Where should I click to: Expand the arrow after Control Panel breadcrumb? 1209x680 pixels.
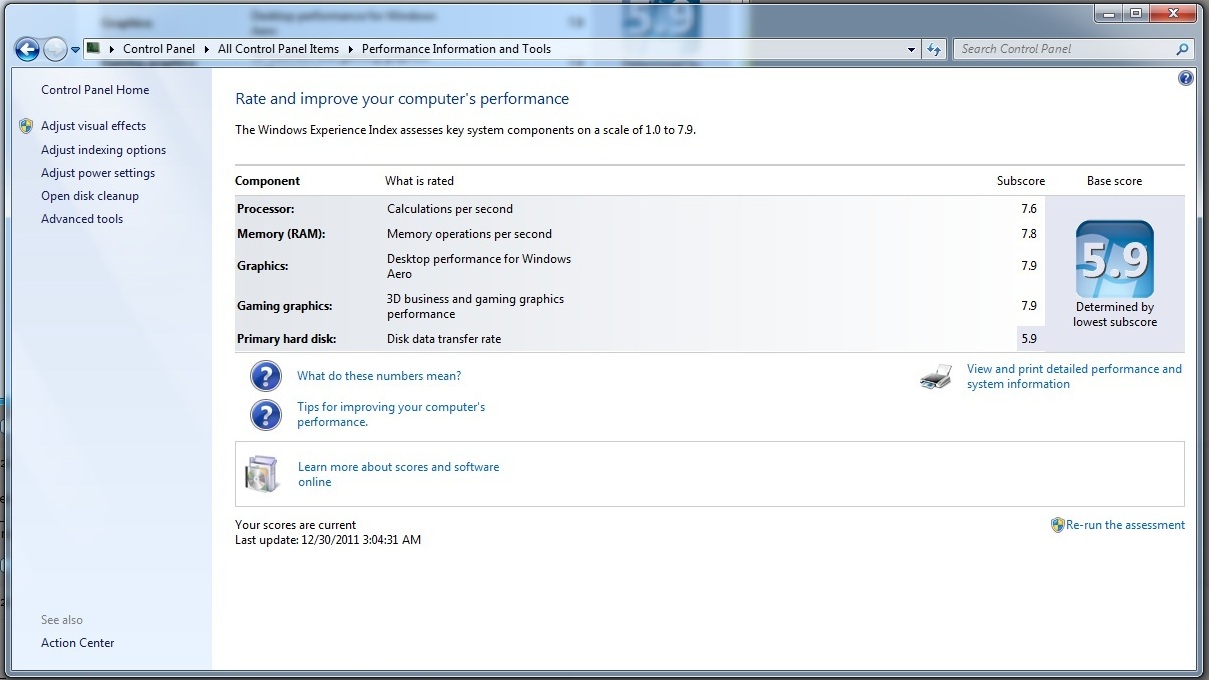click(x=207, y=49)
